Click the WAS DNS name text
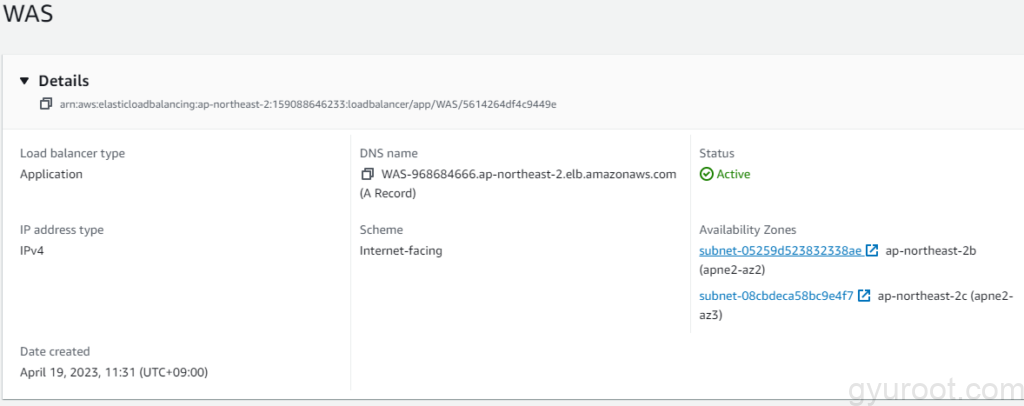Viewport: 1024px width, 406px height. coord(529,174)
